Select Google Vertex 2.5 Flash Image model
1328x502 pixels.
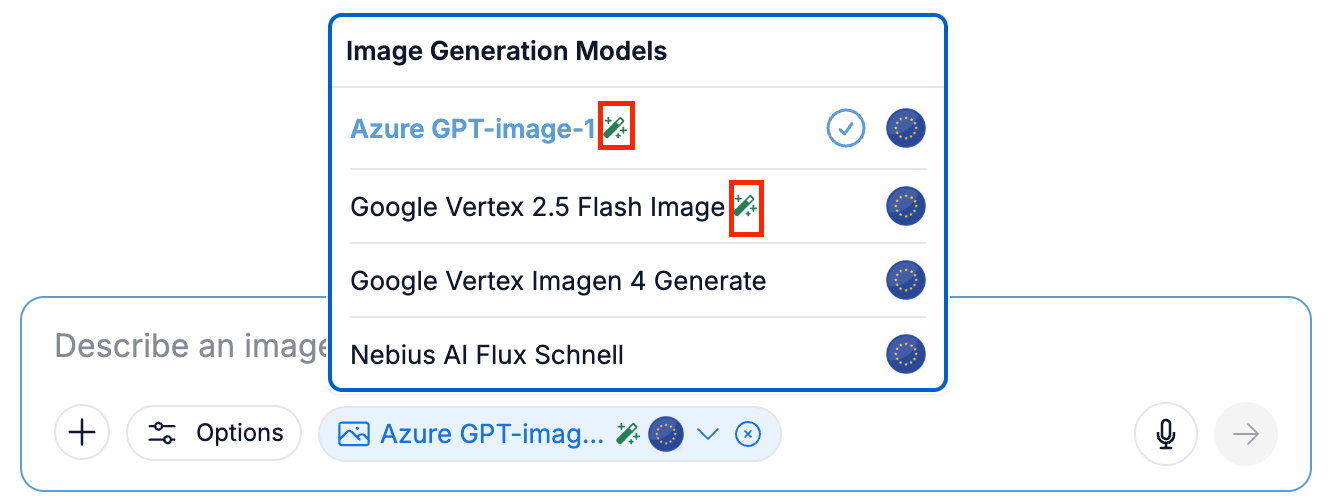pos(537,208)
